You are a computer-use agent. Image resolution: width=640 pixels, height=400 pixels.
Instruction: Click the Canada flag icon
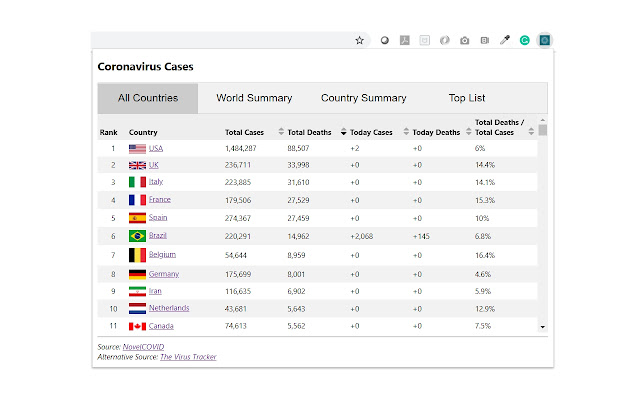(138, 326)
